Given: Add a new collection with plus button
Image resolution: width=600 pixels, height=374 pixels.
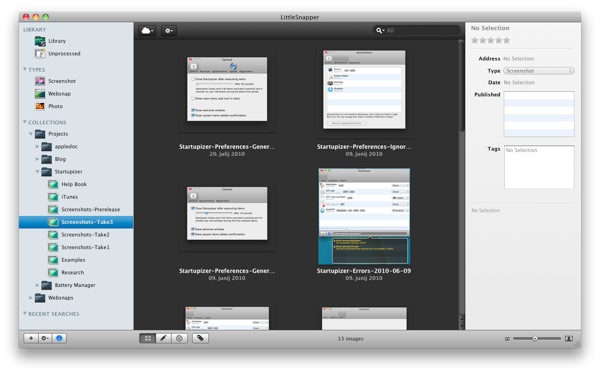Looking at the screenshot, I should click(31, 338).
